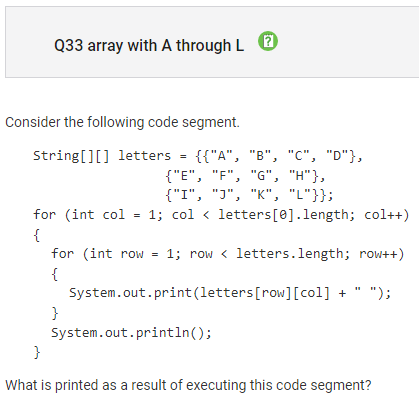Click the green help icon beside title
Viewport: 419px width, 402px height.
tap(268, 41)
